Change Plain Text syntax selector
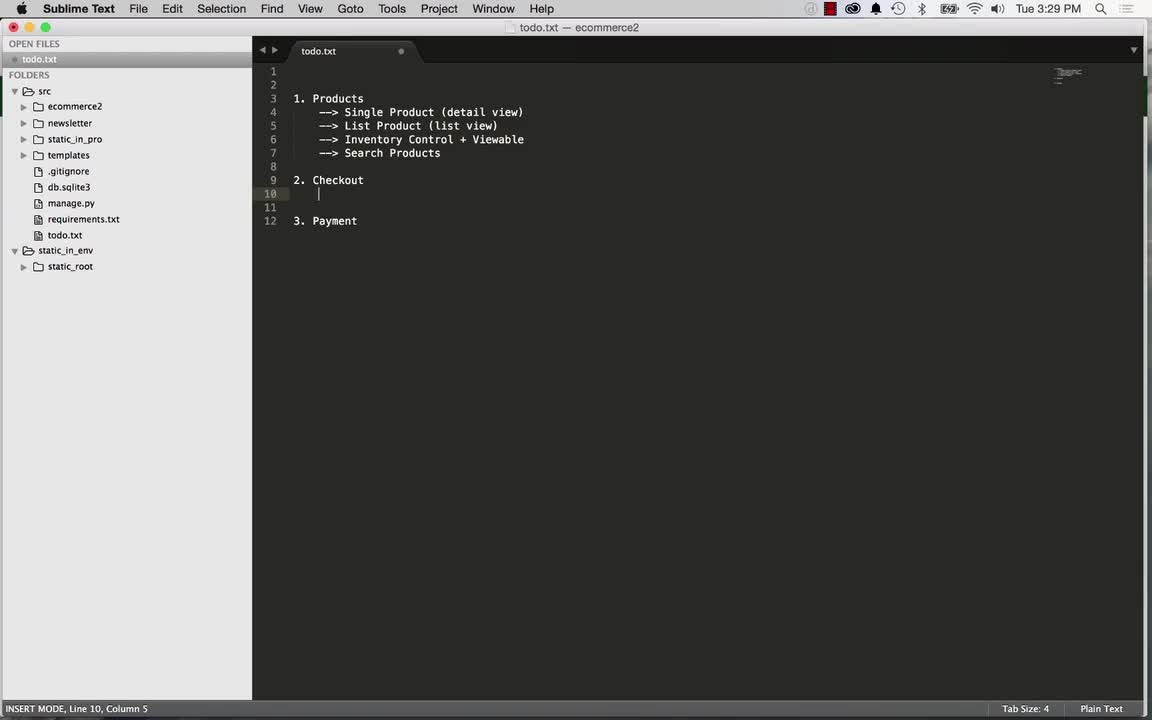1152x720 pixels. 1101,709
